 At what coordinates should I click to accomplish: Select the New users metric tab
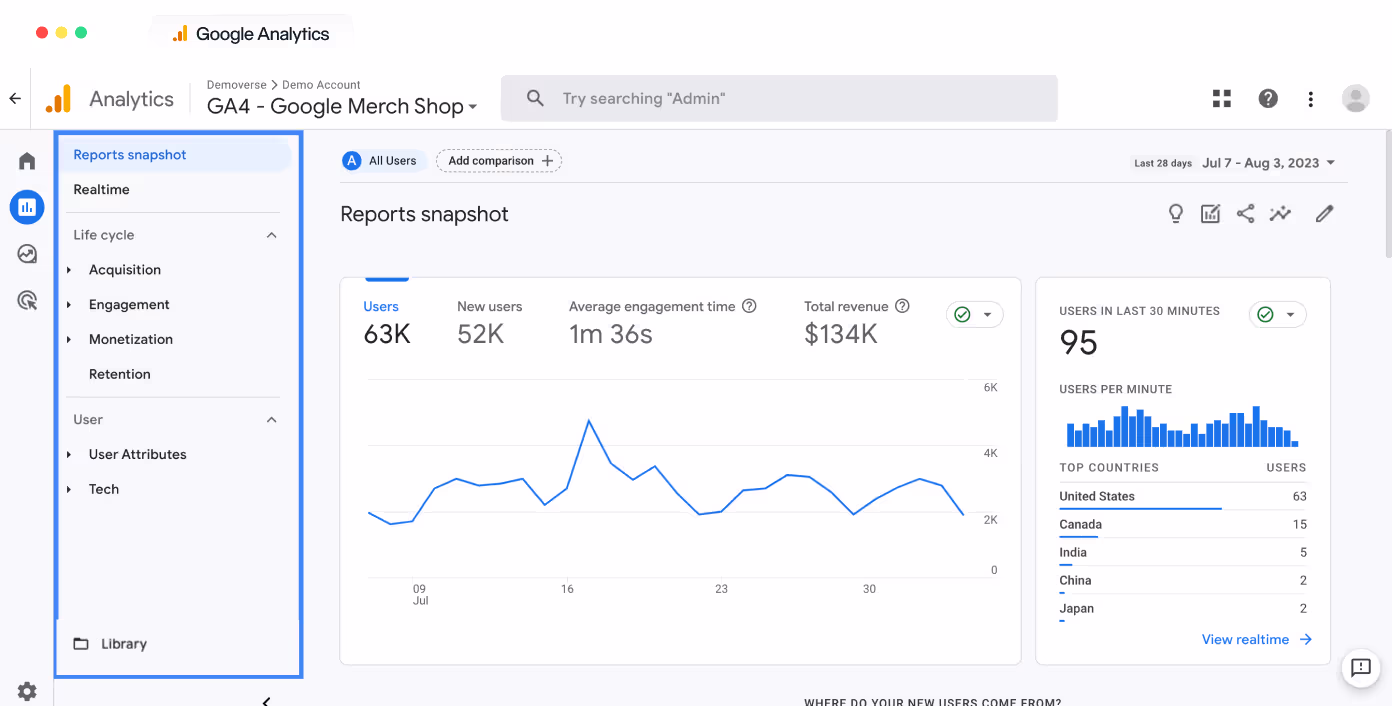[489, 322]
